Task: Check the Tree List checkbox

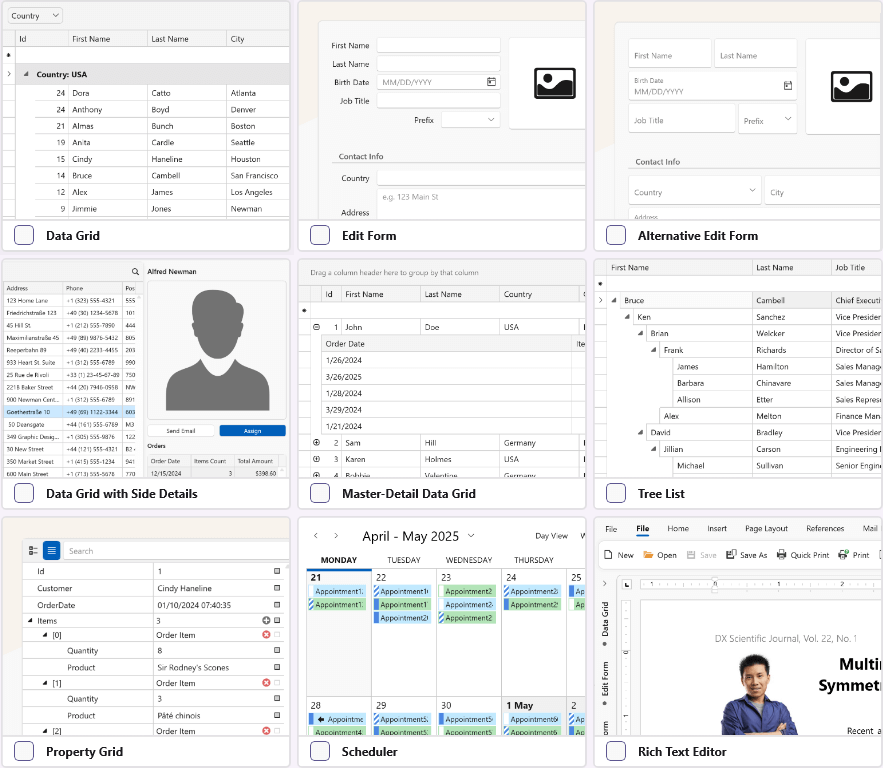Action: click(x=617, y=492)
